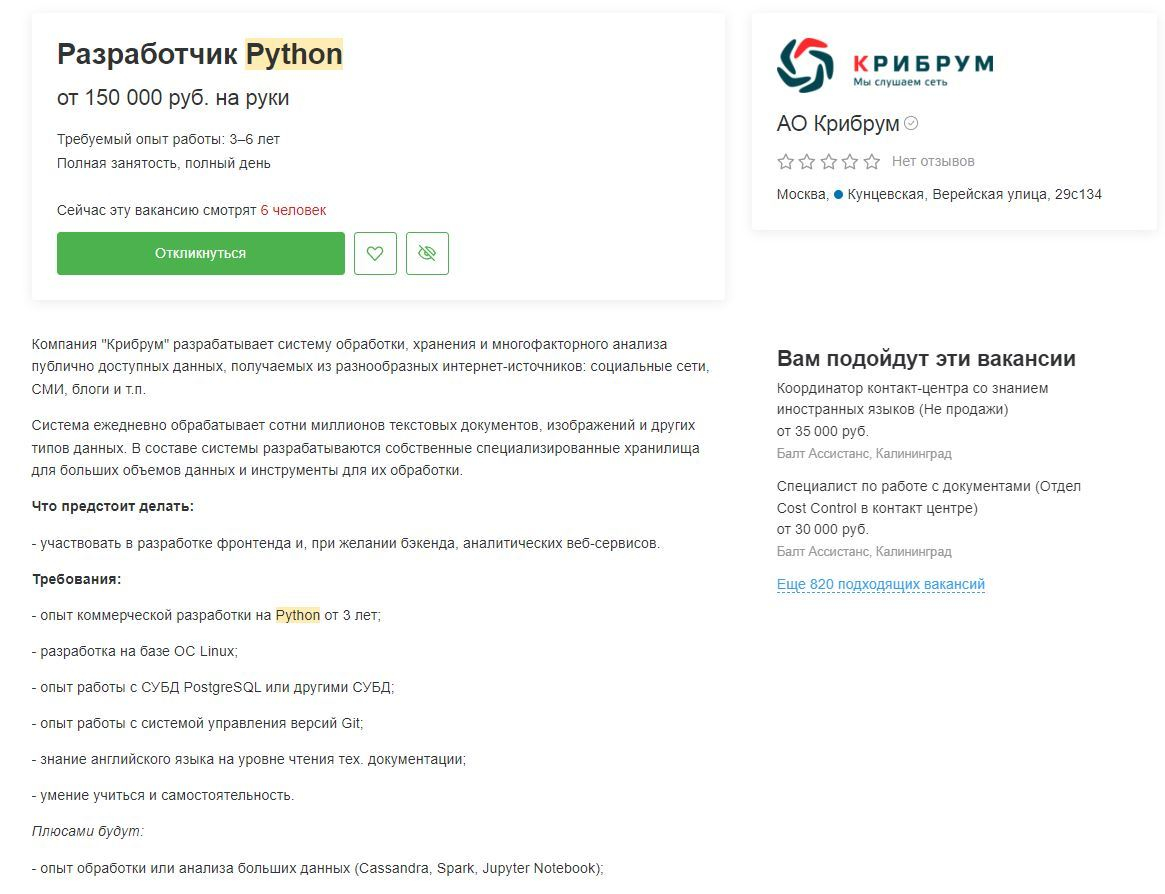Click the 6 человек viewers text
This screenshot has height=894, width=1165.
(293, 210)
